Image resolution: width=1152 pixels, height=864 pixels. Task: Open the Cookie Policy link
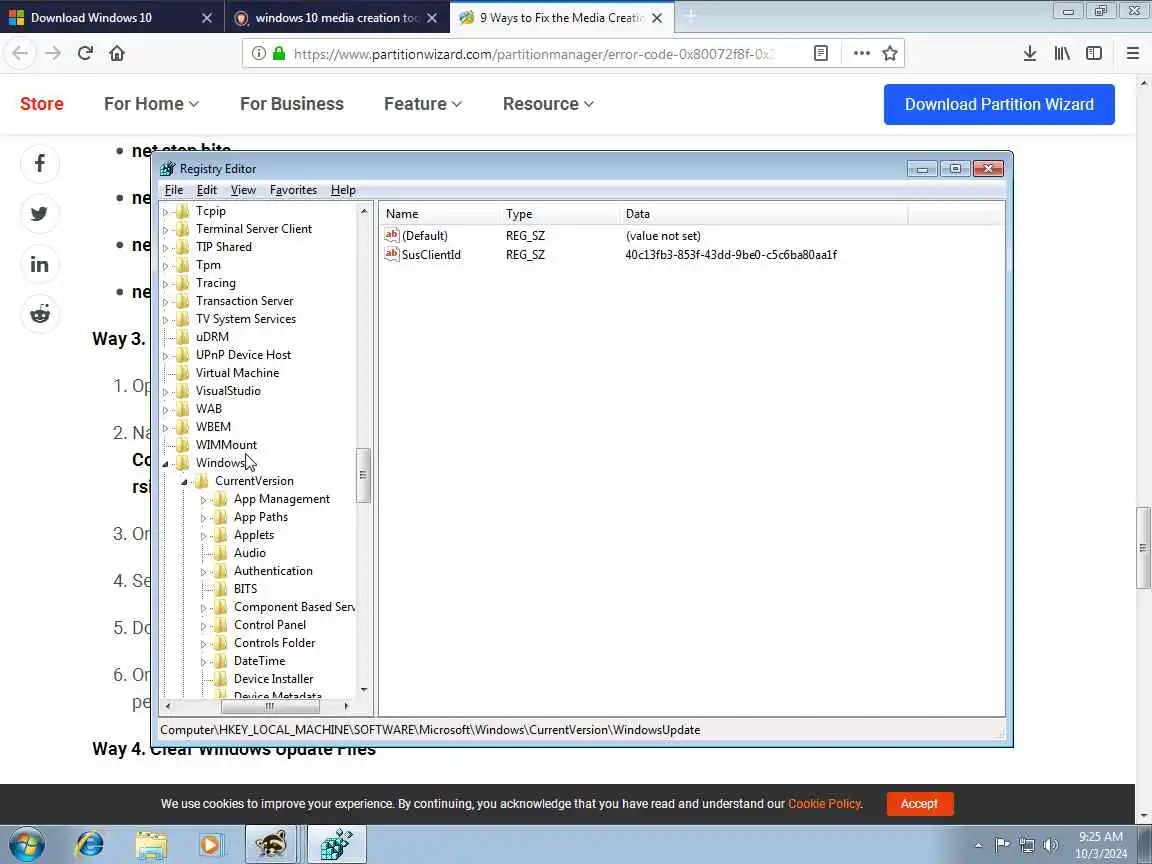click(824, 804)
